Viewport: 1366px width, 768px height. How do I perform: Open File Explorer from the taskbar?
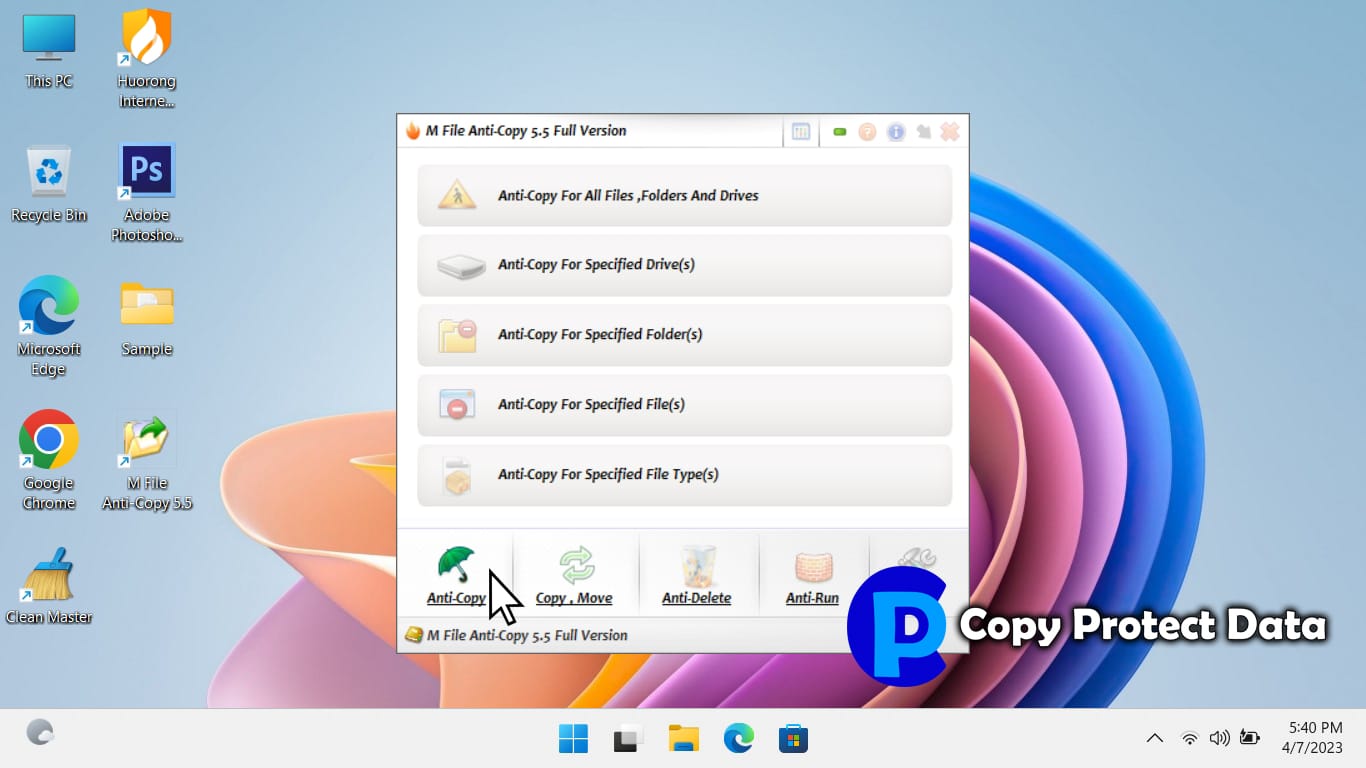683,739
